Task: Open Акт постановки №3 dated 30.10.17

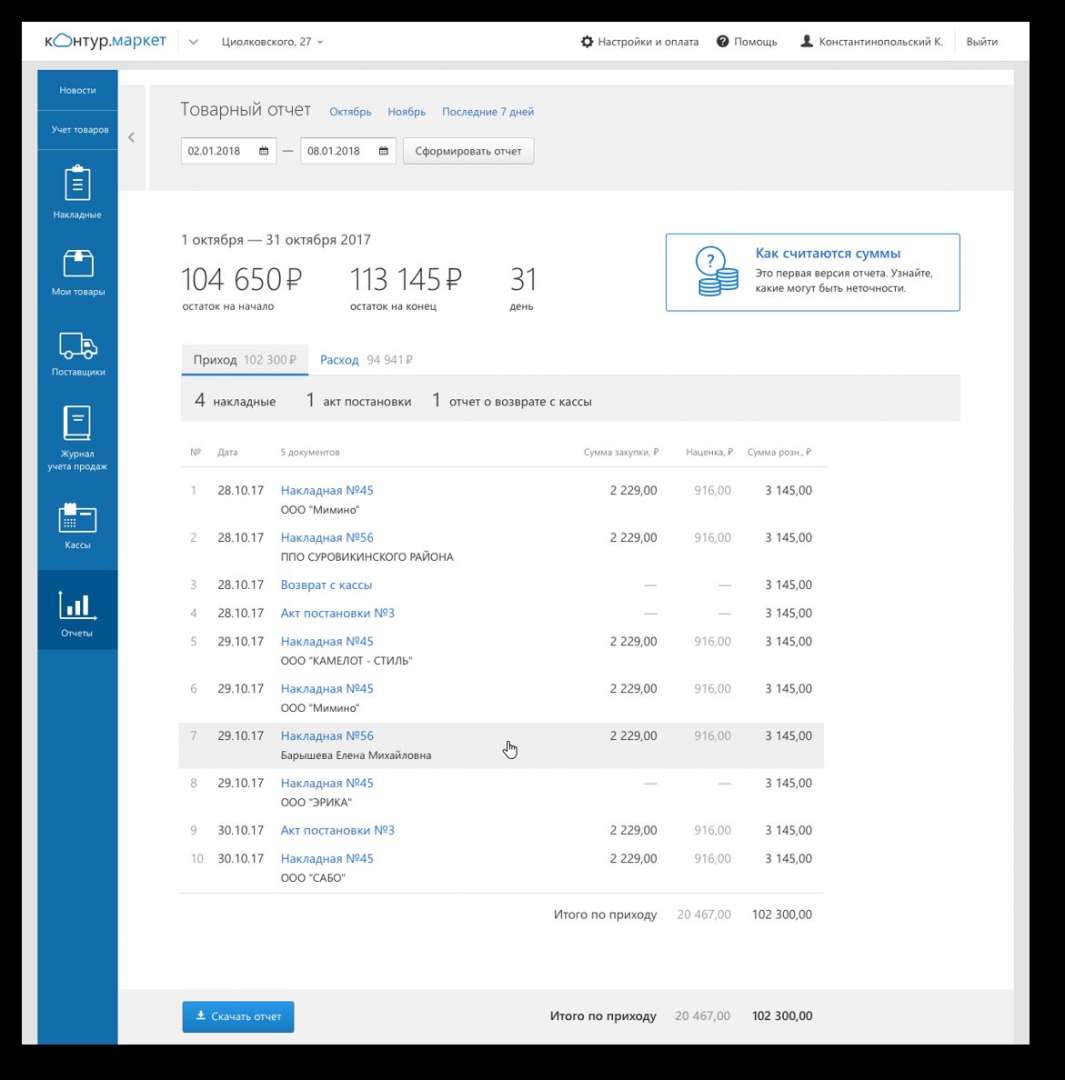Action: [x=338, y=830]
